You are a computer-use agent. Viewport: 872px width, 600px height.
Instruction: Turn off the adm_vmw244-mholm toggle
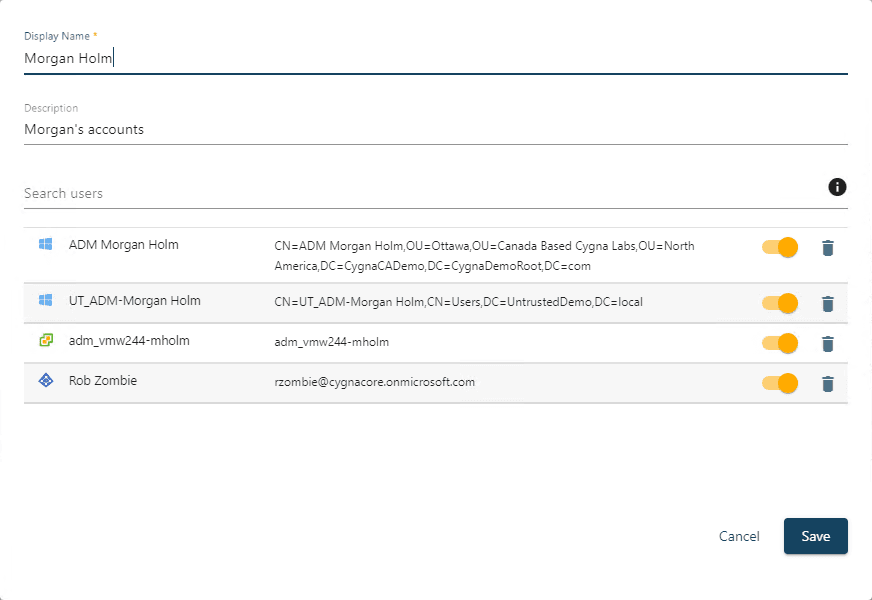coord(780,343)
